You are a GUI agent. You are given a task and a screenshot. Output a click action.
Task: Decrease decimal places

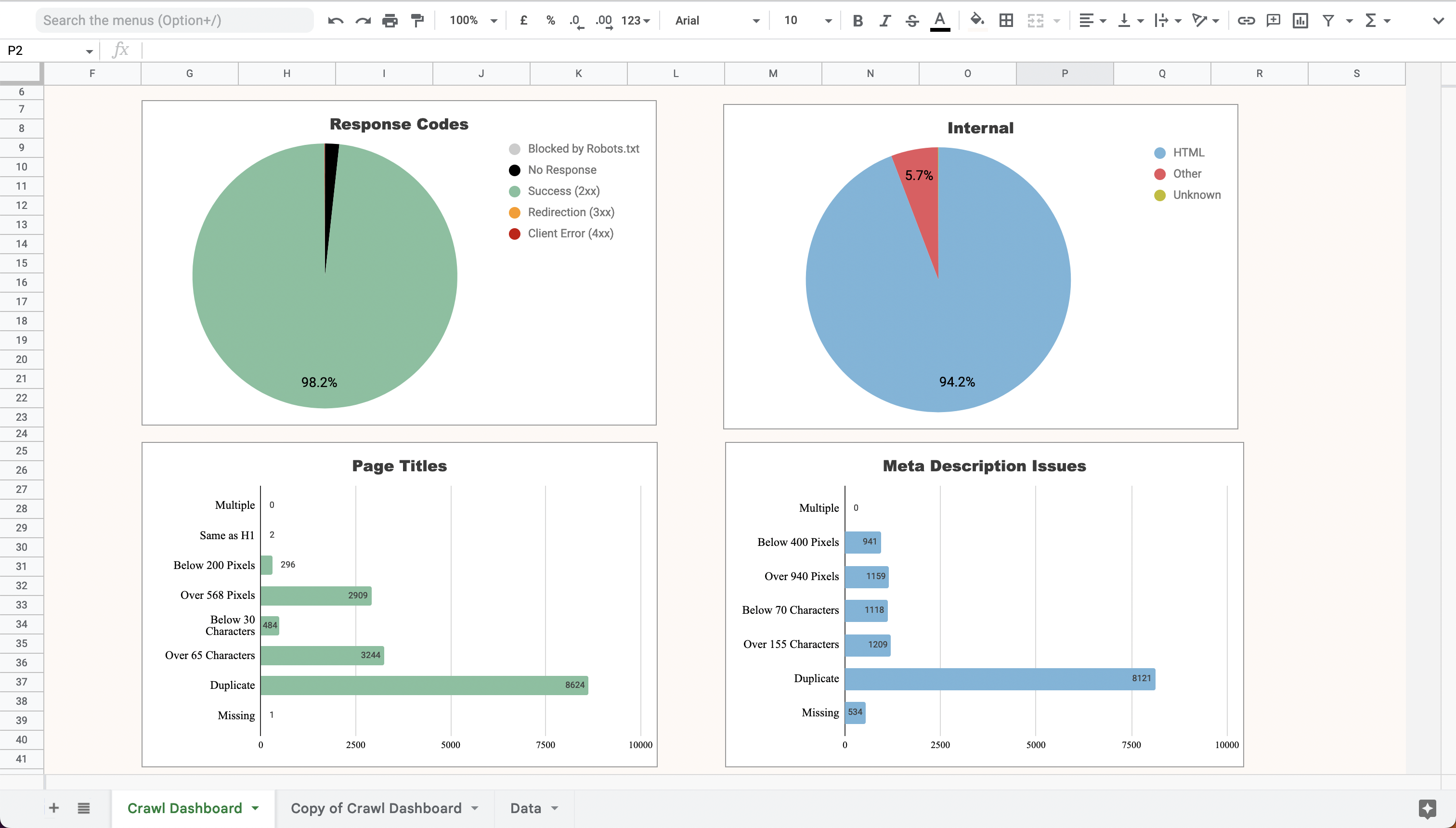point(575,21)
